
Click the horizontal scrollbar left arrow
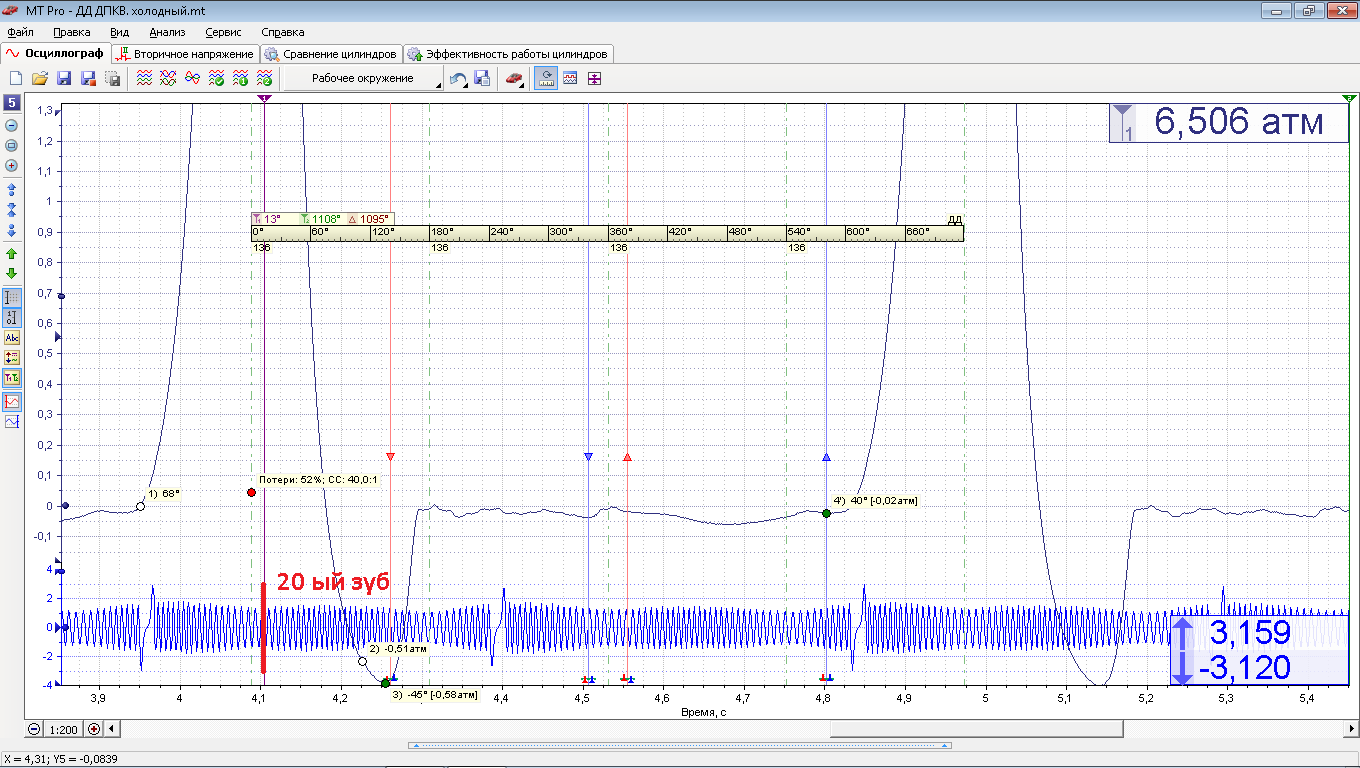[111, 728]
